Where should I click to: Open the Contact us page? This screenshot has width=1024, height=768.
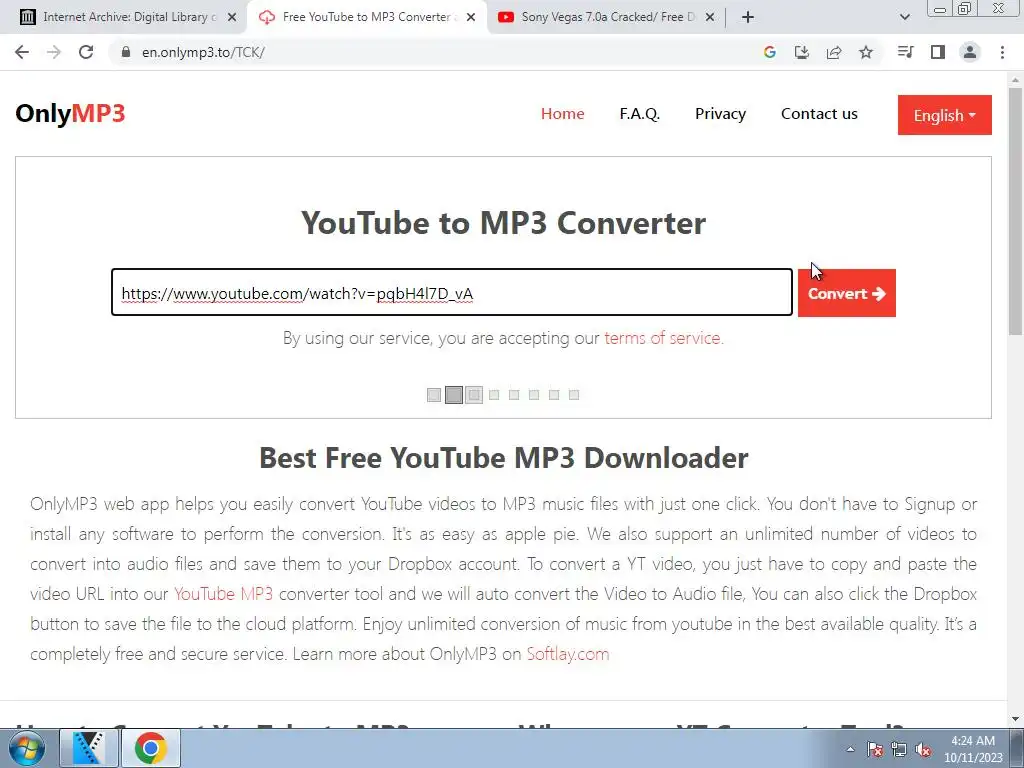coord(819,114)
